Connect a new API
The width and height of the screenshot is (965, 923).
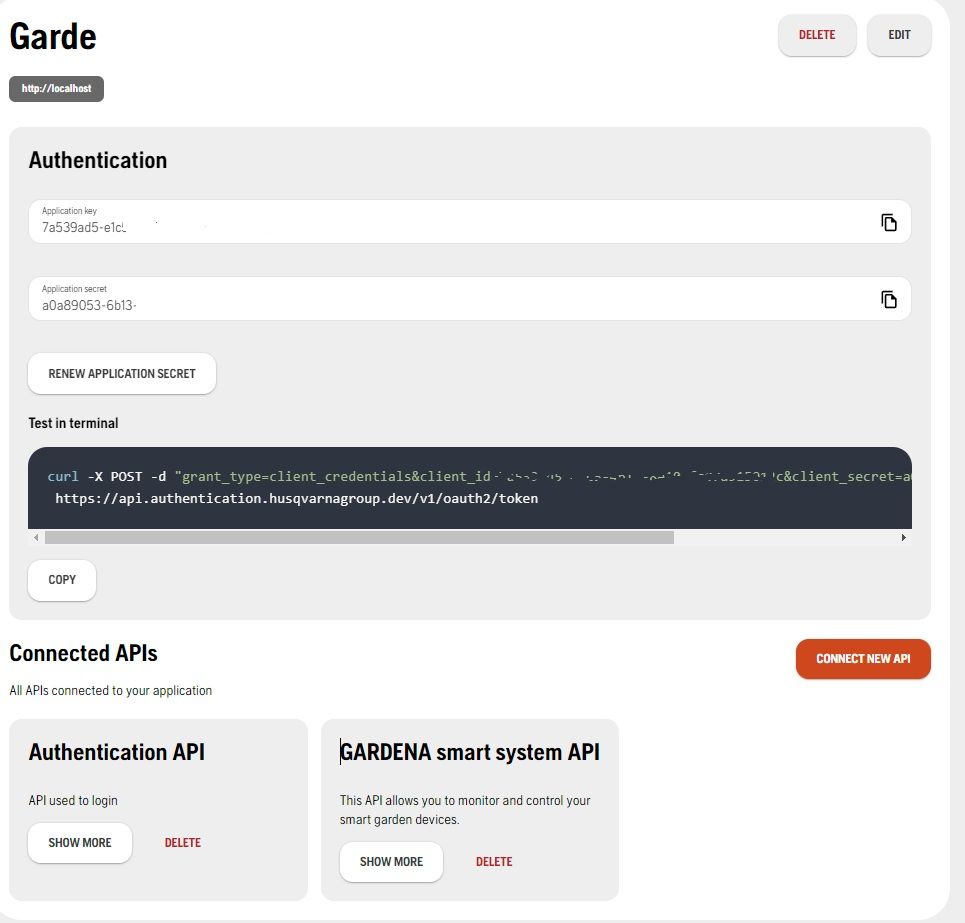[862, 659]
